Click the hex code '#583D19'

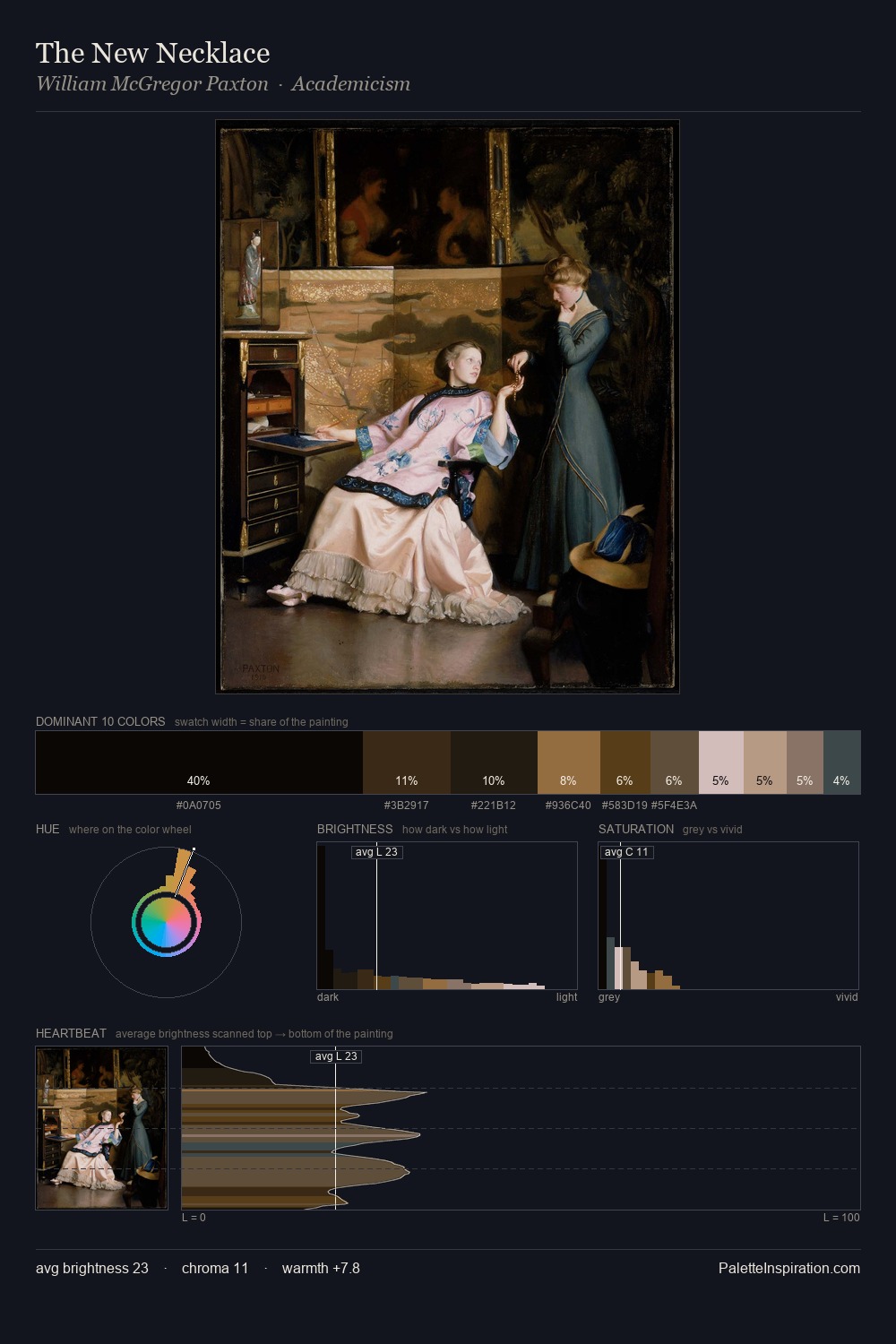[625, 805]
